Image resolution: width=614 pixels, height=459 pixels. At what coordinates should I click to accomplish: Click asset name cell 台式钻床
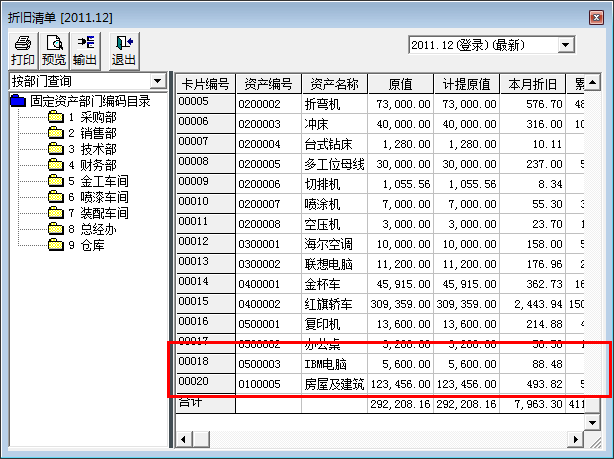334,144
